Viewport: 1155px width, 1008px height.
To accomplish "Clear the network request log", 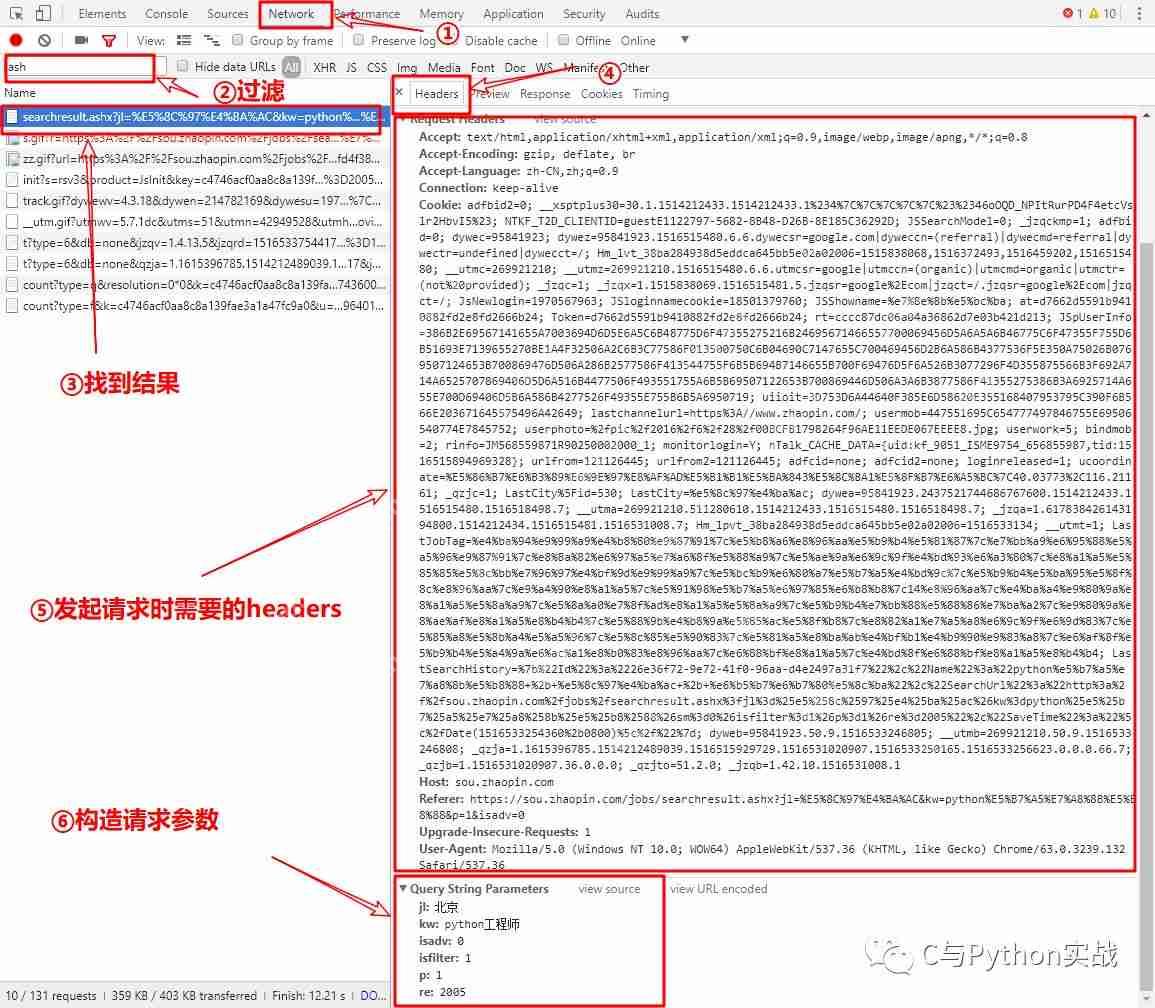I will pyautogui.click(x=42, y=41).
